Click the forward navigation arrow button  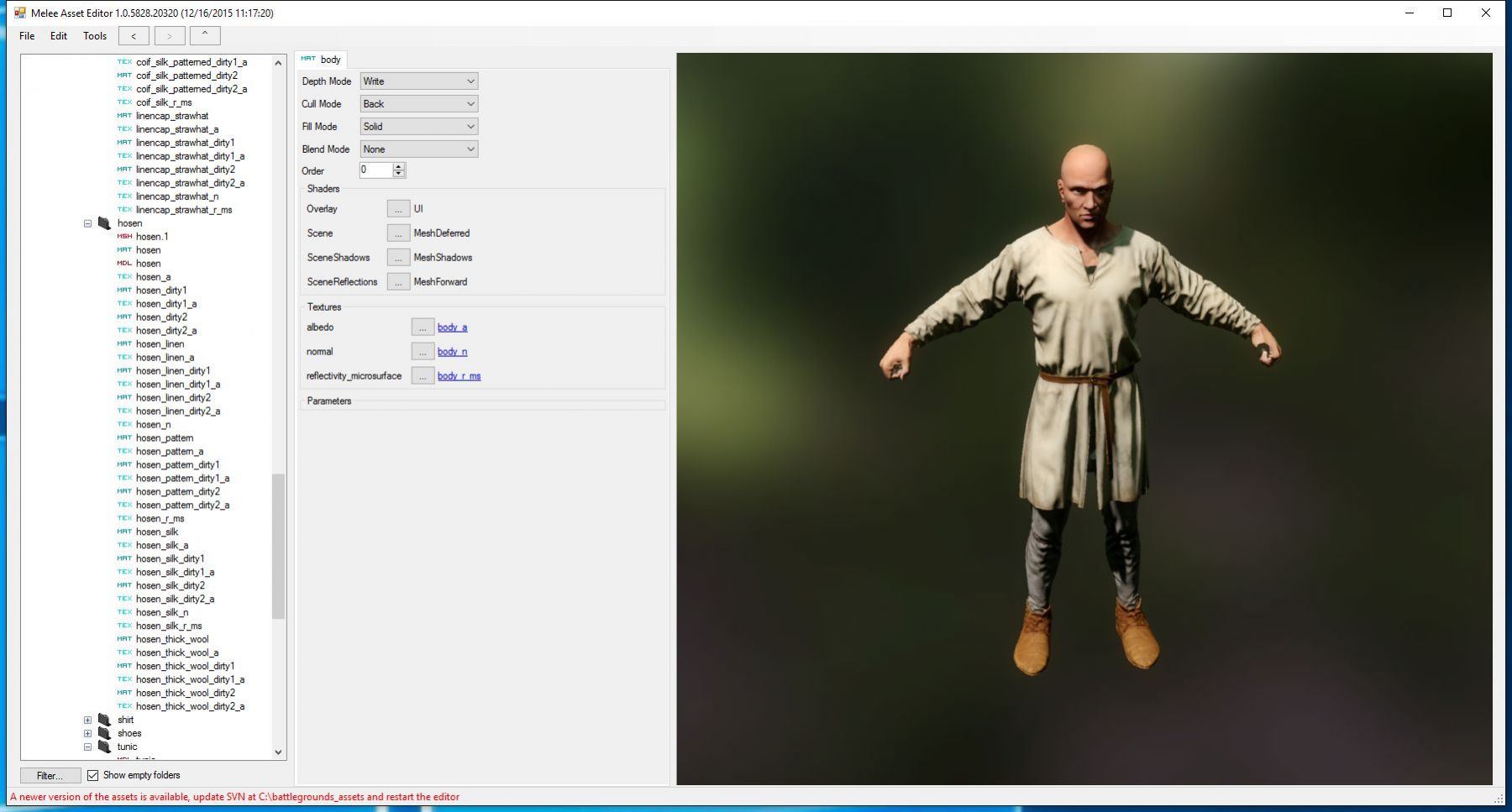pyautogui.click(x=169, y=36)
